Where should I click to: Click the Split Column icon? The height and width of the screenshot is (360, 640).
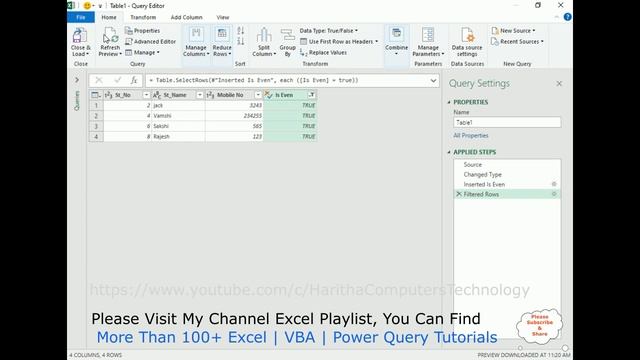click(264, 35)
